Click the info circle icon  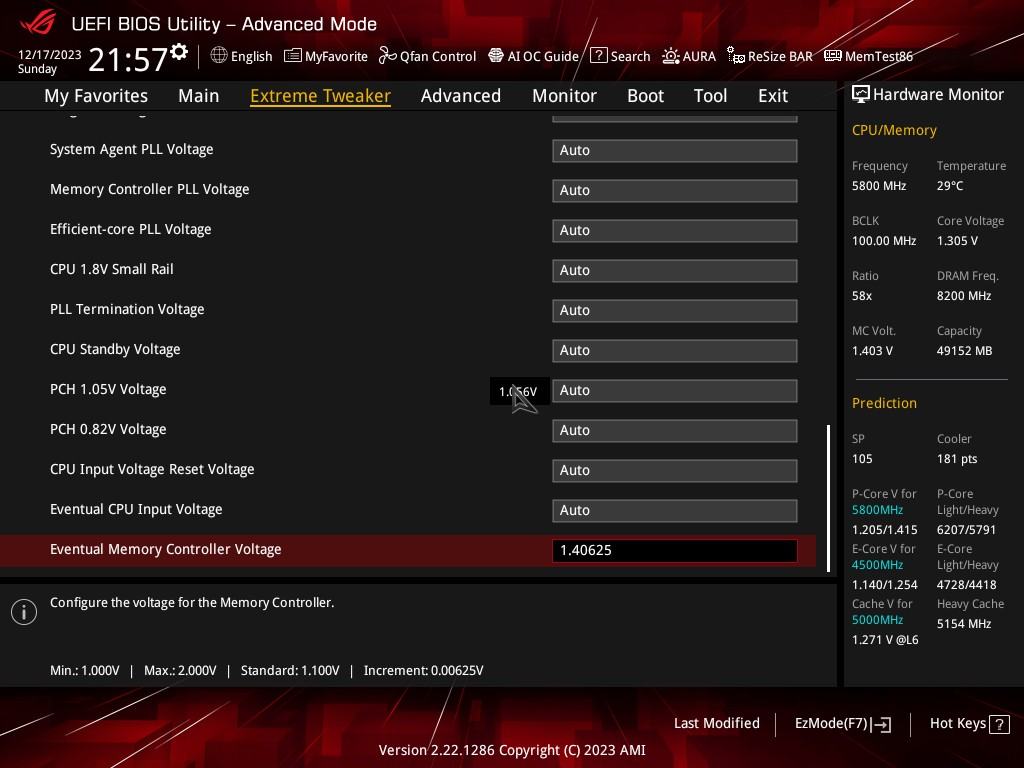[24, 612]
